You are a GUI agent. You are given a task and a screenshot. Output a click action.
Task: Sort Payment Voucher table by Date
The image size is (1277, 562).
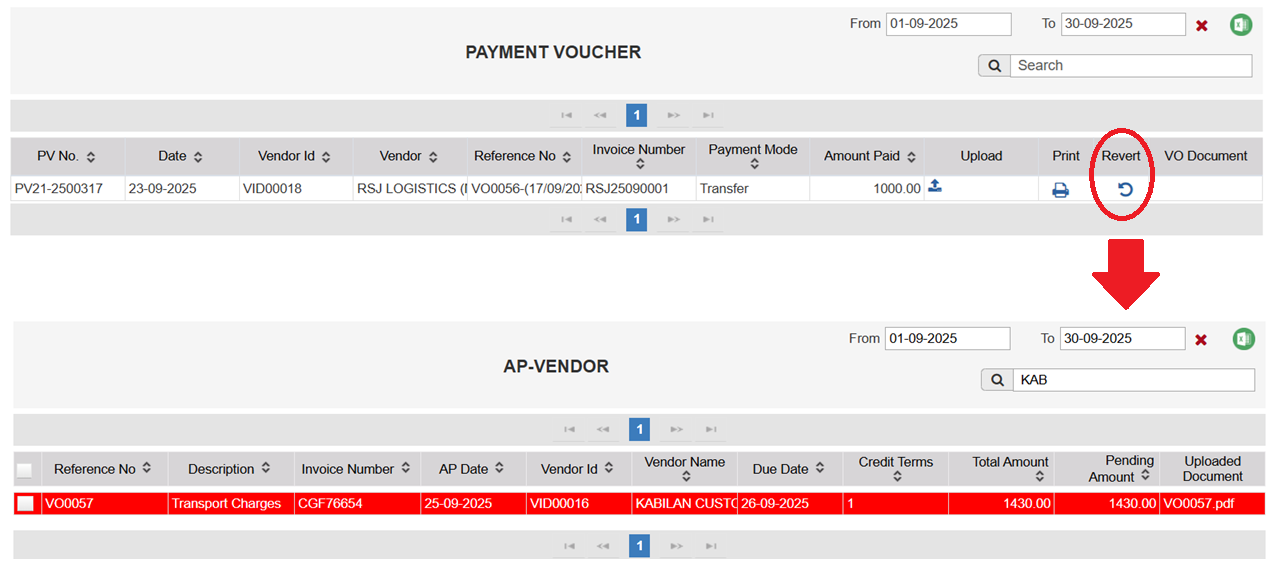pos(198,157)
